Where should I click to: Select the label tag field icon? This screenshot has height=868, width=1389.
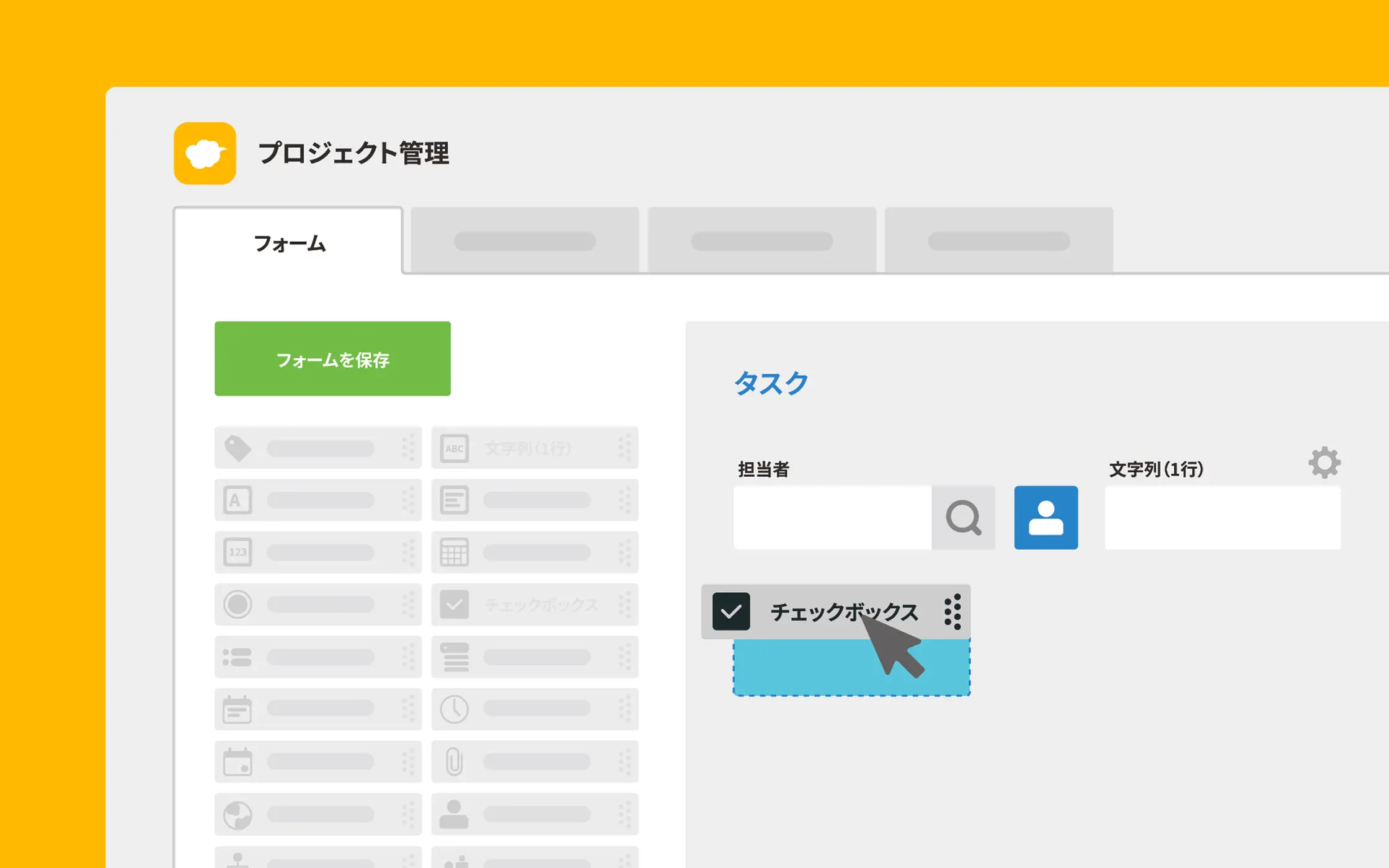click(237, 448)
